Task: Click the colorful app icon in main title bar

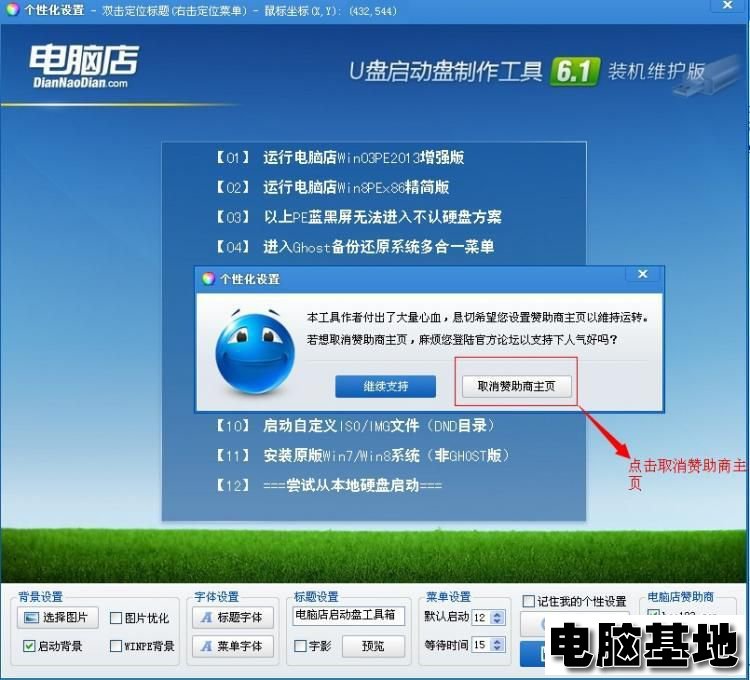Action: pos(12,10)
